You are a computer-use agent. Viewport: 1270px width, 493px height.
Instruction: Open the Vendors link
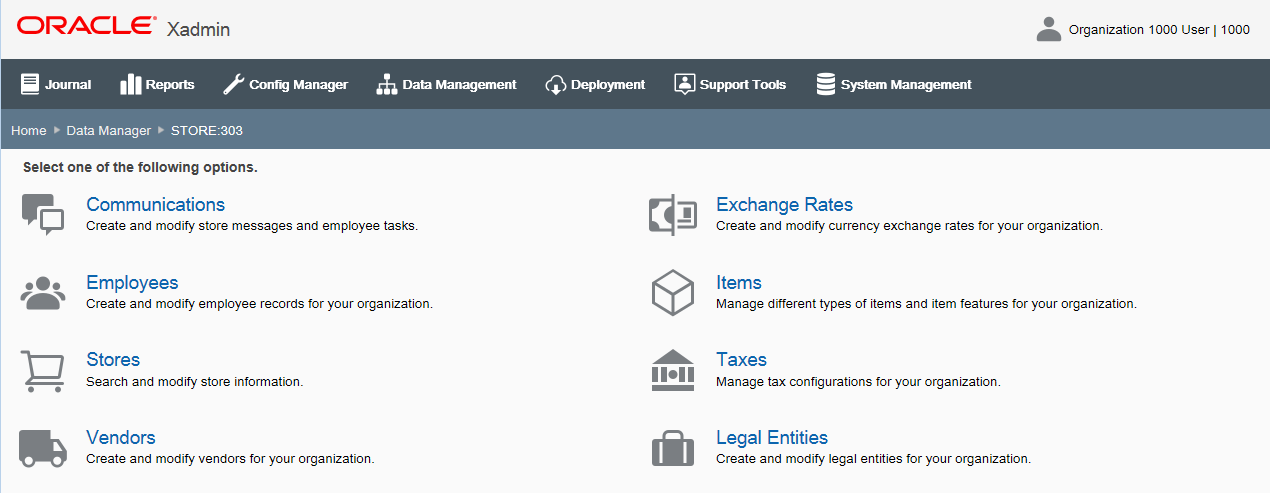pyautogui.click(x=121, y=437)
